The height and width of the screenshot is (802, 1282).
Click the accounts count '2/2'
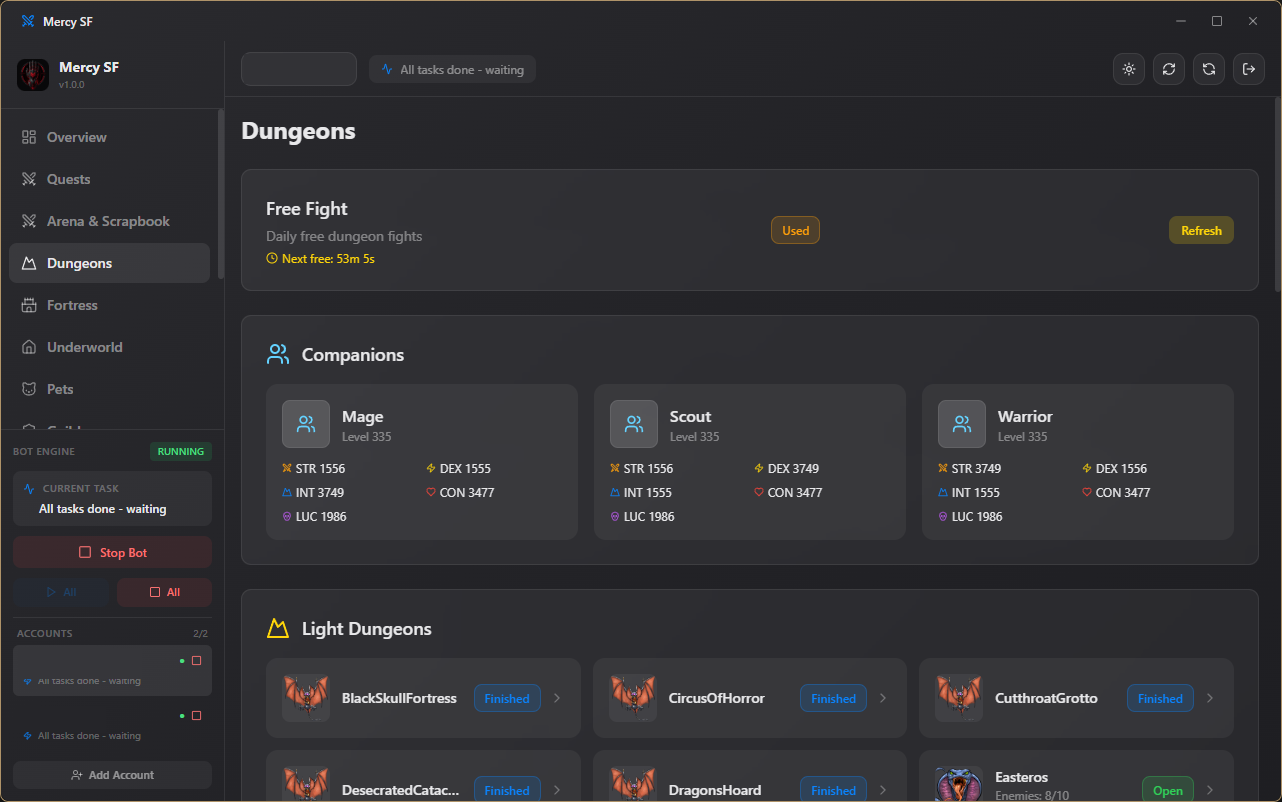click(200, 633)
